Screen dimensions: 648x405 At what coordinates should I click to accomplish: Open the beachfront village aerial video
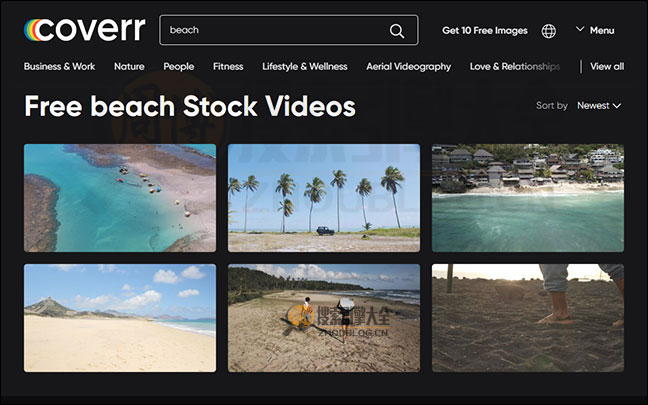[528, 198]
